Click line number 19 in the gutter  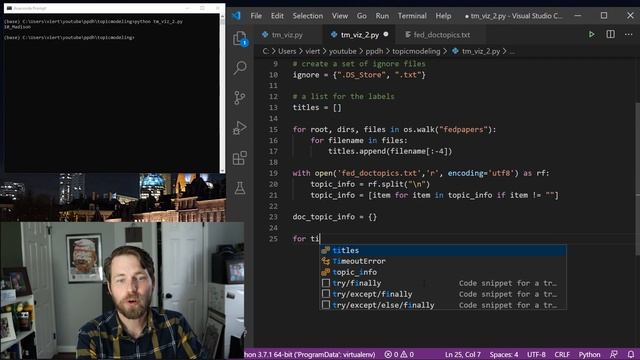point(273,173)
